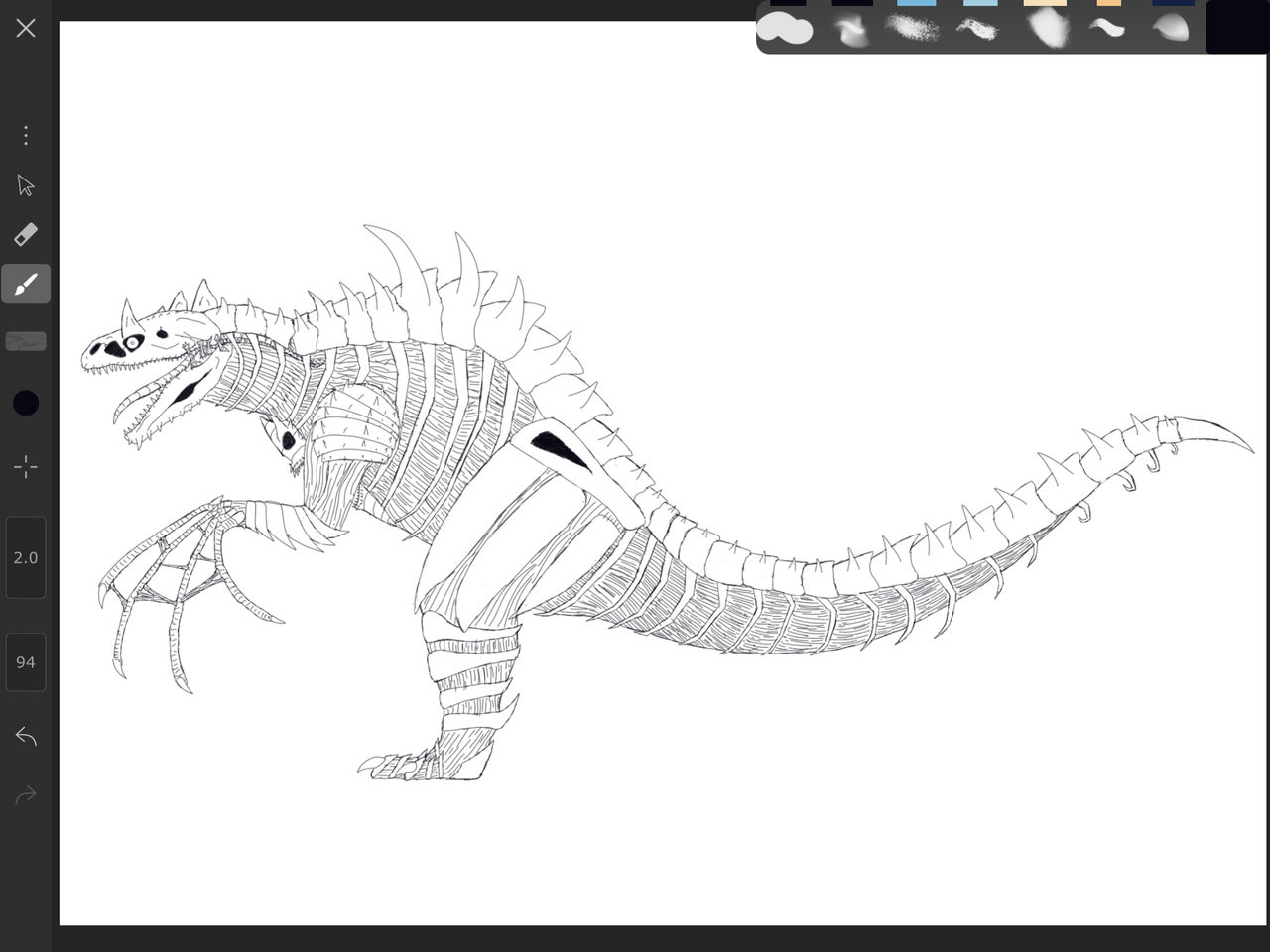Tap the crosshair guide tool icon

tap(26, 466)
